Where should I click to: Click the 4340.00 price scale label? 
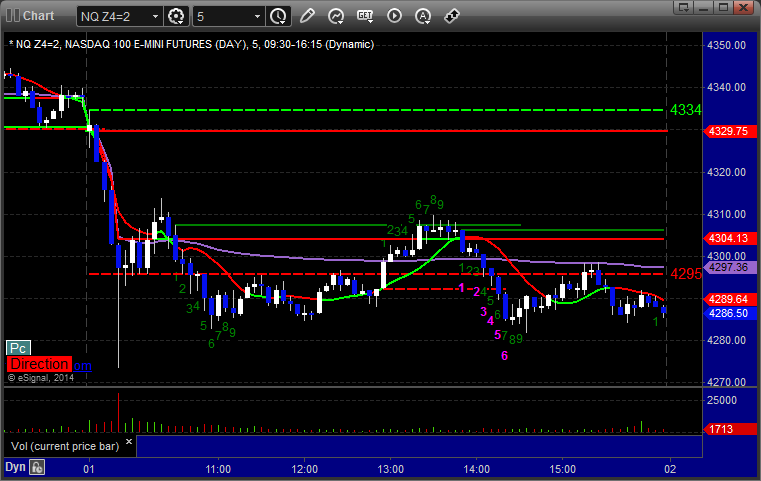click(x=727, y=87)
